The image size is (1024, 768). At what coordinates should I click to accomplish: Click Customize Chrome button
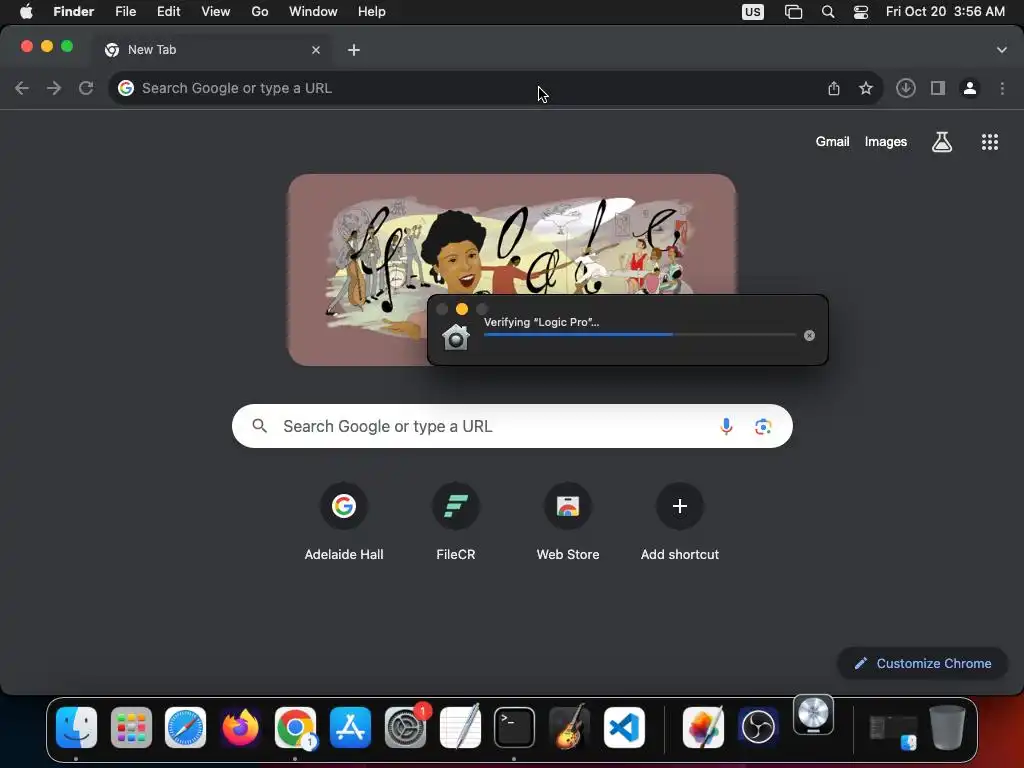[x=923, y=664]
